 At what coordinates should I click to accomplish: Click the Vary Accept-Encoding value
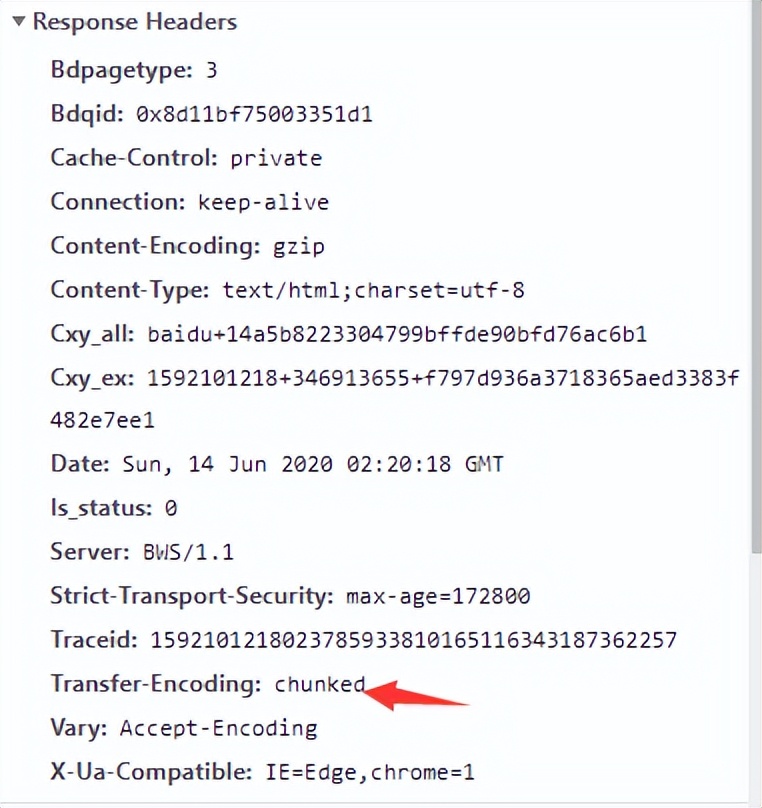click(x=218, y=728)
